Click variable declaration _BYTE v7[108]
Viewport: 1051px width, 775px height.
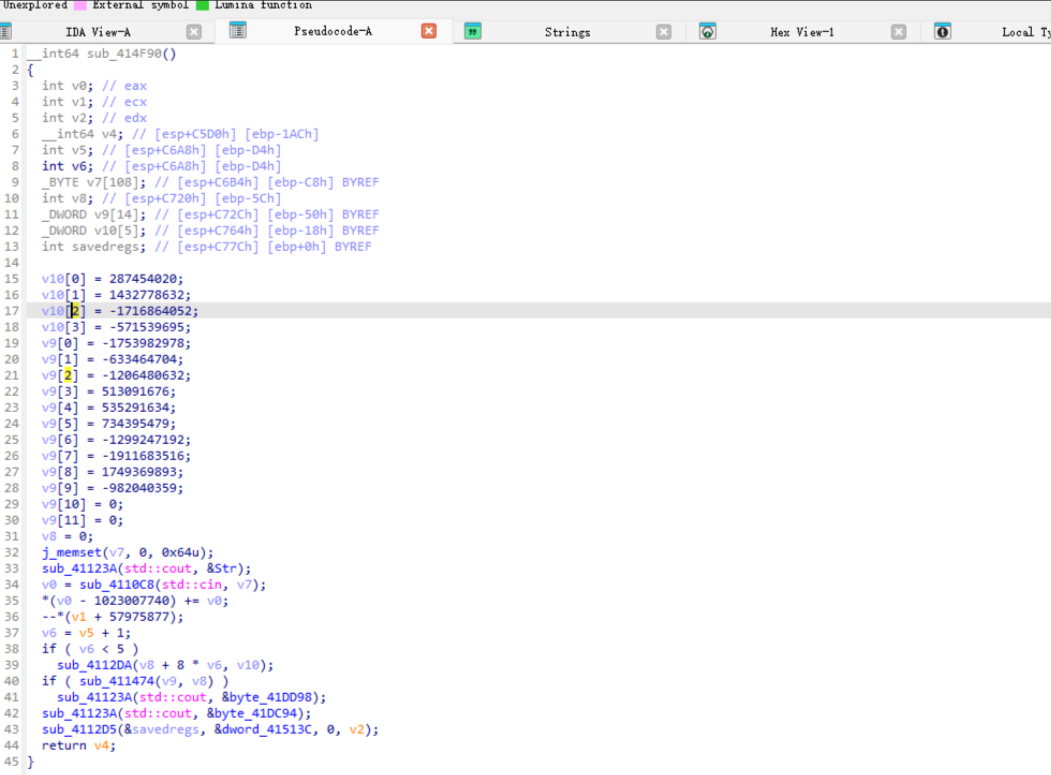(x=93, y=182)
